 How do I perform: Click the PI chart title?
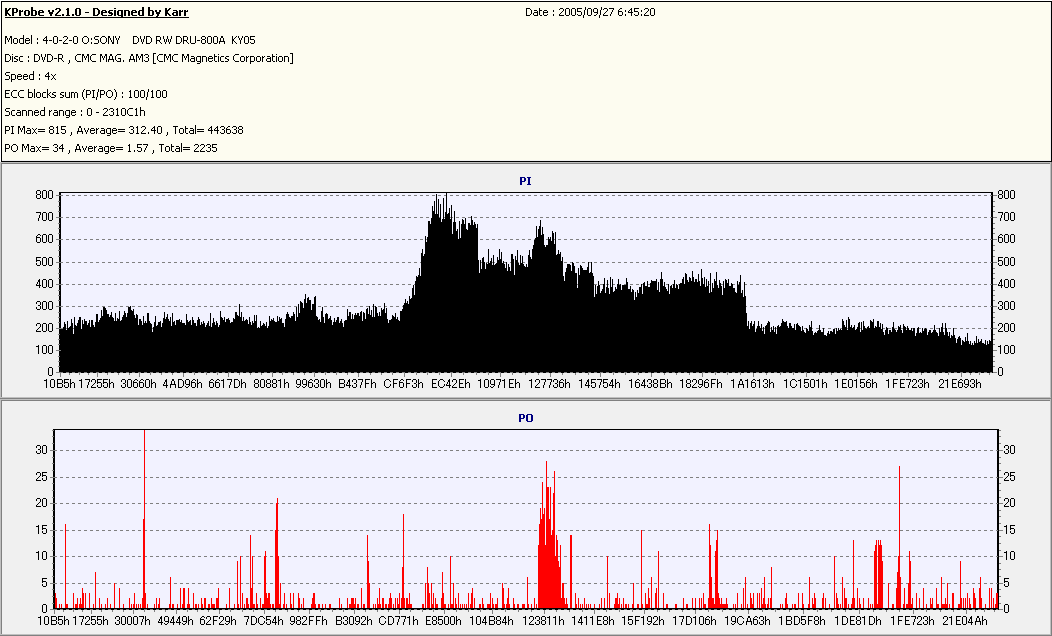[525, 181]
